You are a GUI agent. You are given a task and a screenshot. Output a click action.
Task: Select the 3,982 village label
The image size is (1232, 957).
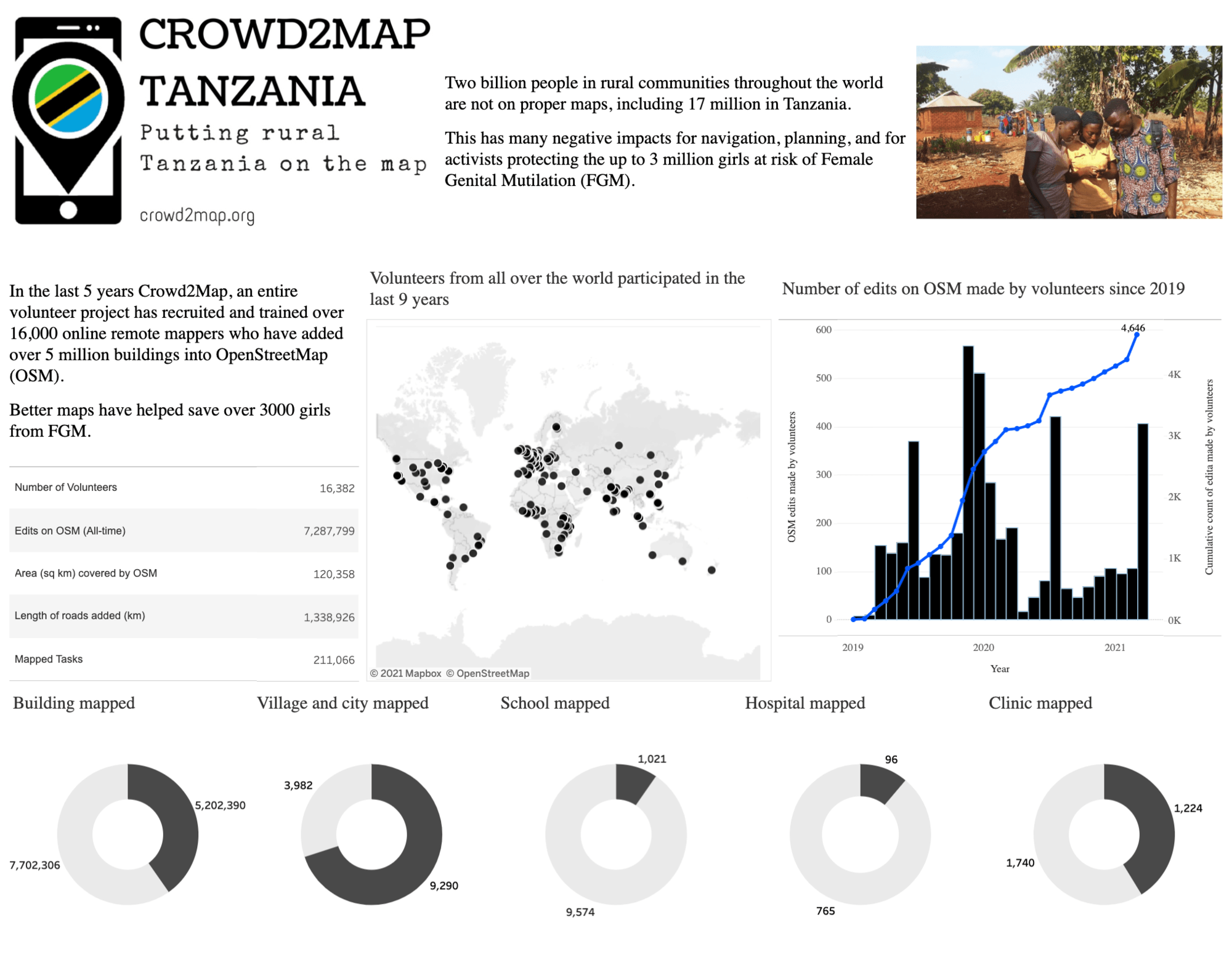tap(298, 785)
